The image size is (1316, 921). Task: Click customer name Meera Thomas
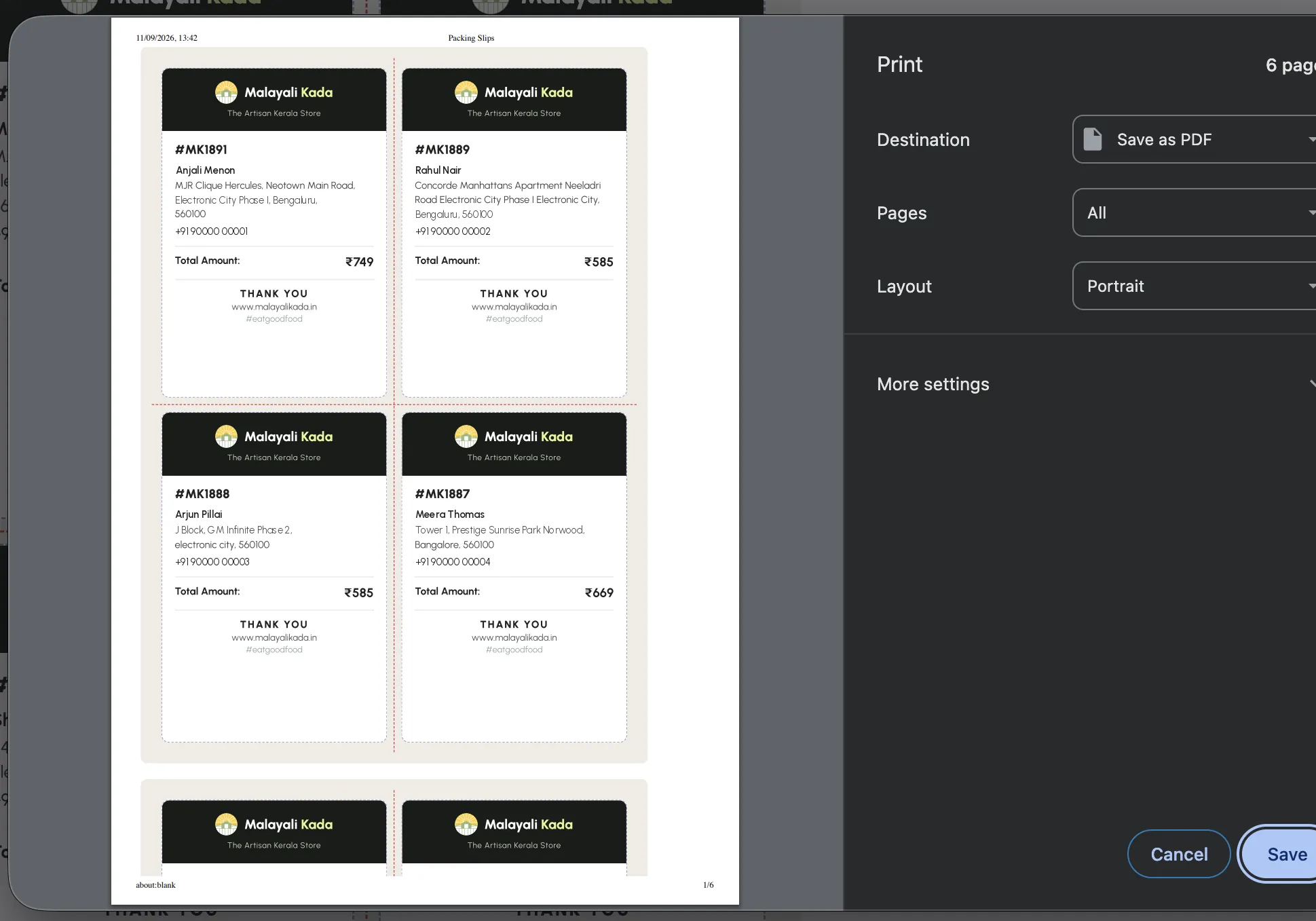(449, 514)
